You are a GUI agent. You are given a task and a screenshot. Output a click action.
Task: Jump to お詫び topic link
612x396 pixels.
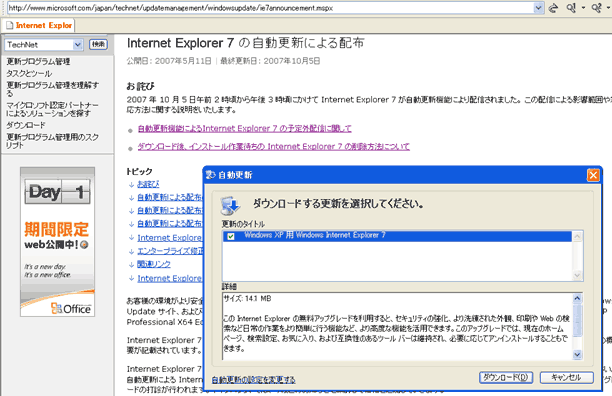tap(148, 184)
